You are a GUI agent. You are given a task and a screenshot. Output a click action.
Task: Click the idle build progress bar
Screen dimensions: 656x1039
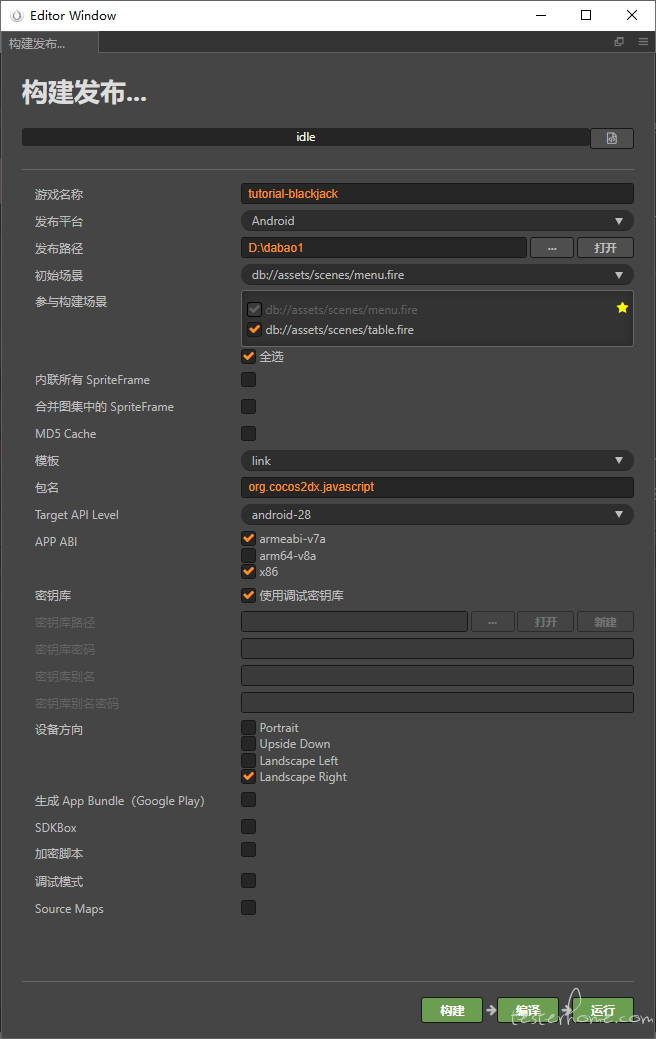point(305,137)
